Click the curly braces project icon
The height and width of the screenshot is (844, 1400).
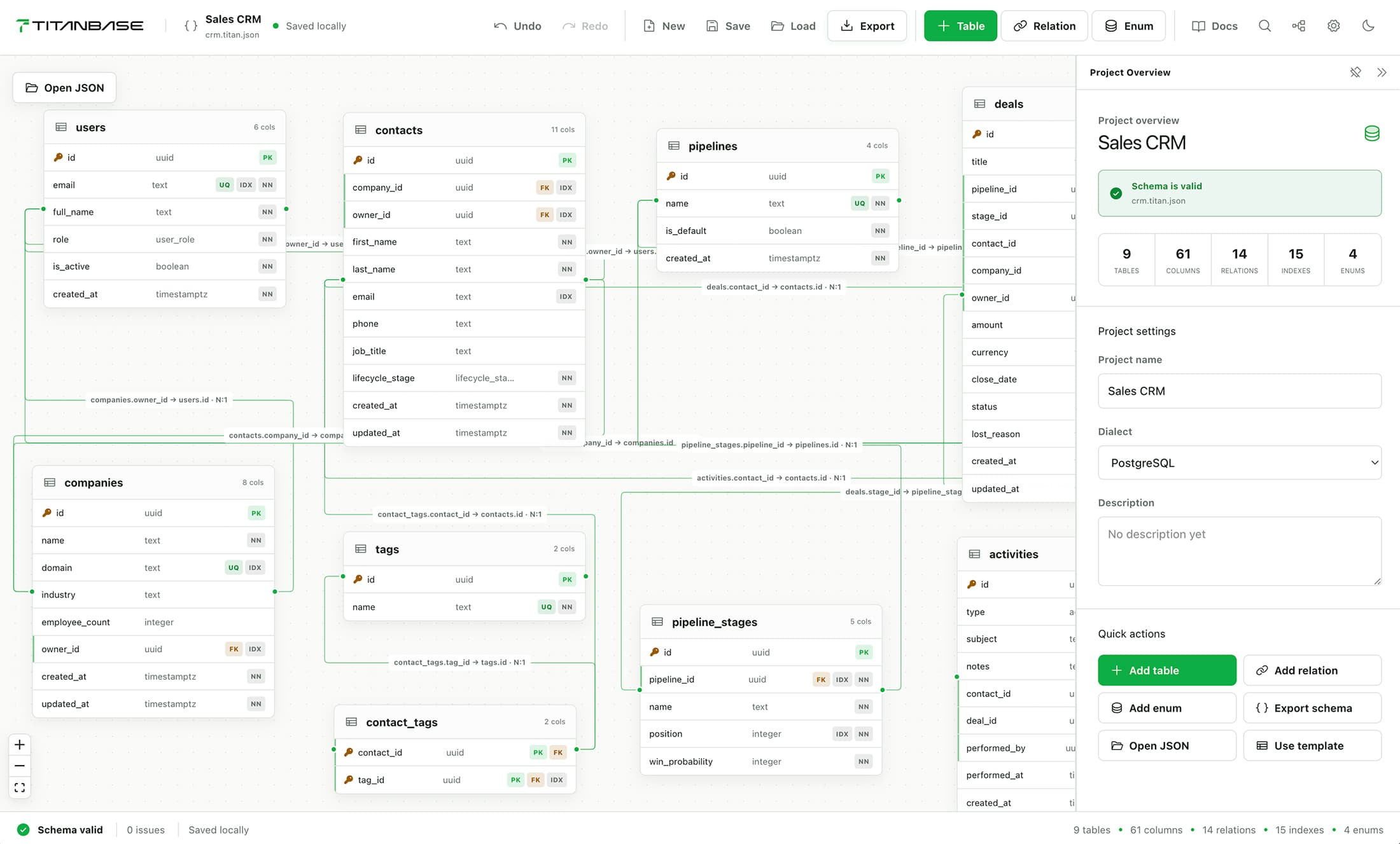pos(190,25)
